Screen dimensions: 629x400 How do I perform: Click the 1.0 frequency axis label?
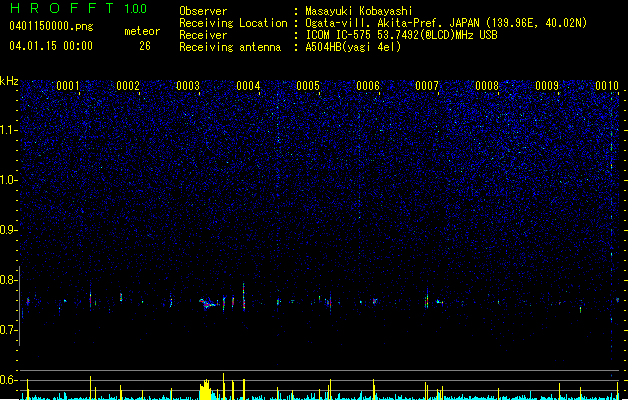8,180
